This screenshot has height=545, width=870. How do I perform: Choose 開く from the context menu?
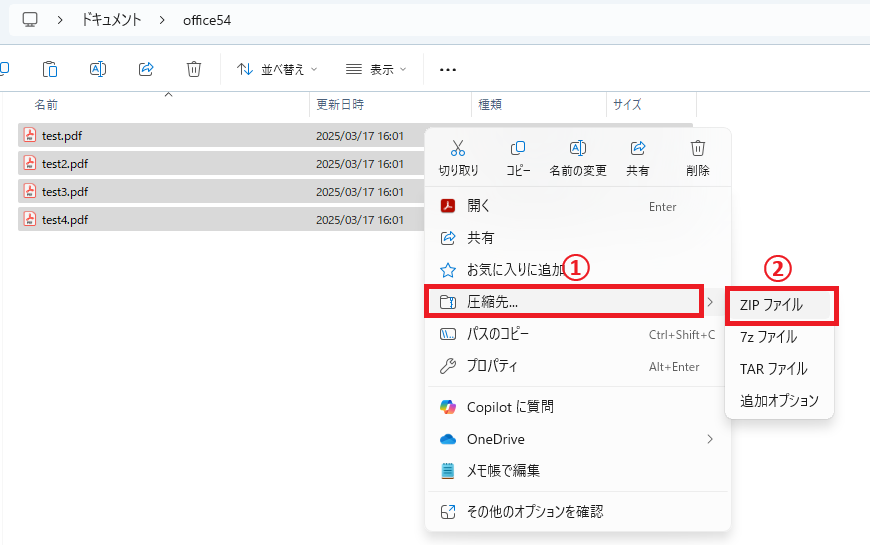coord(578,206)
